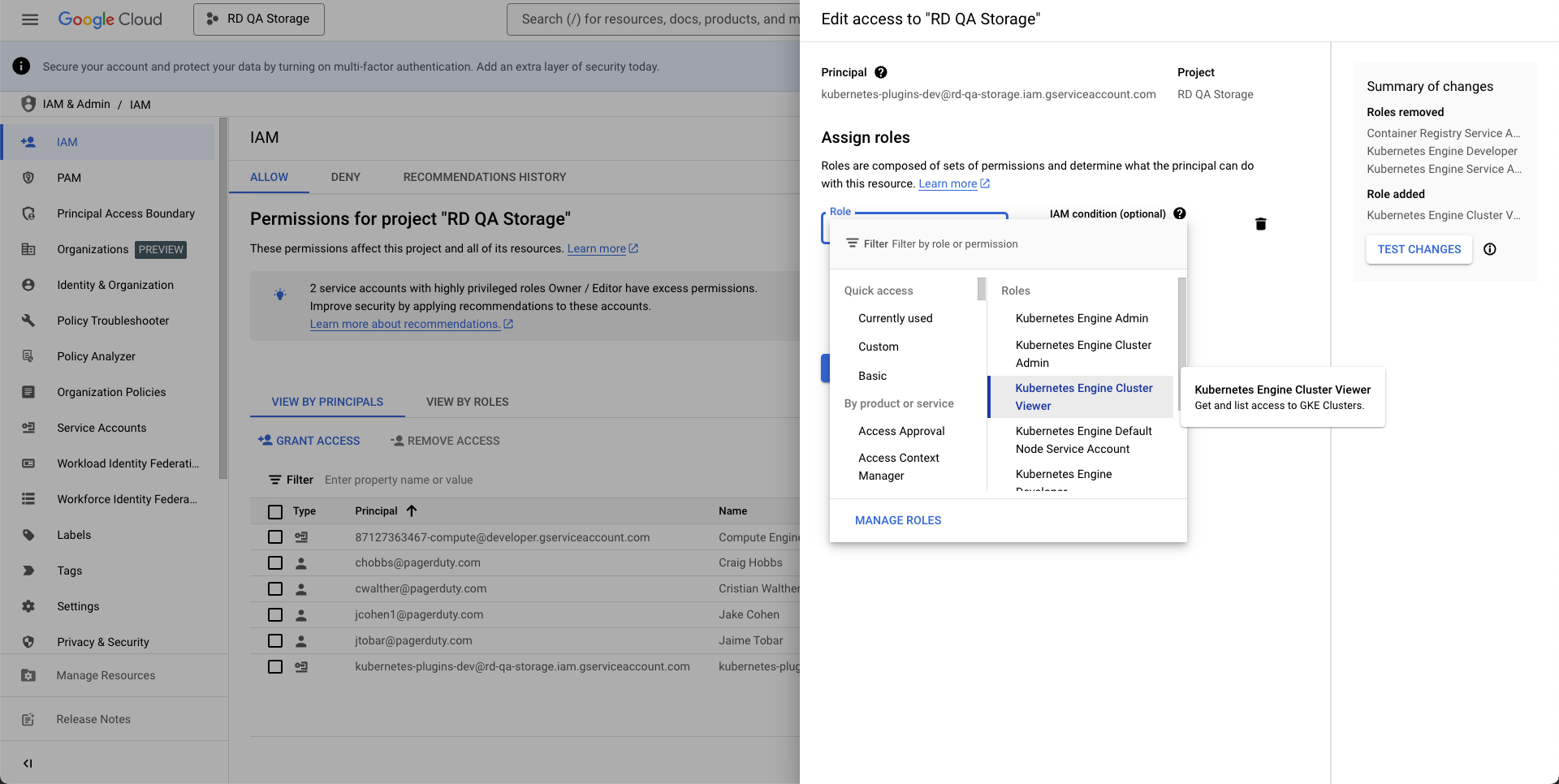Check the box for chobbs@pagerduty.com
Screen dimensions: 1559x784
(275, 563)
